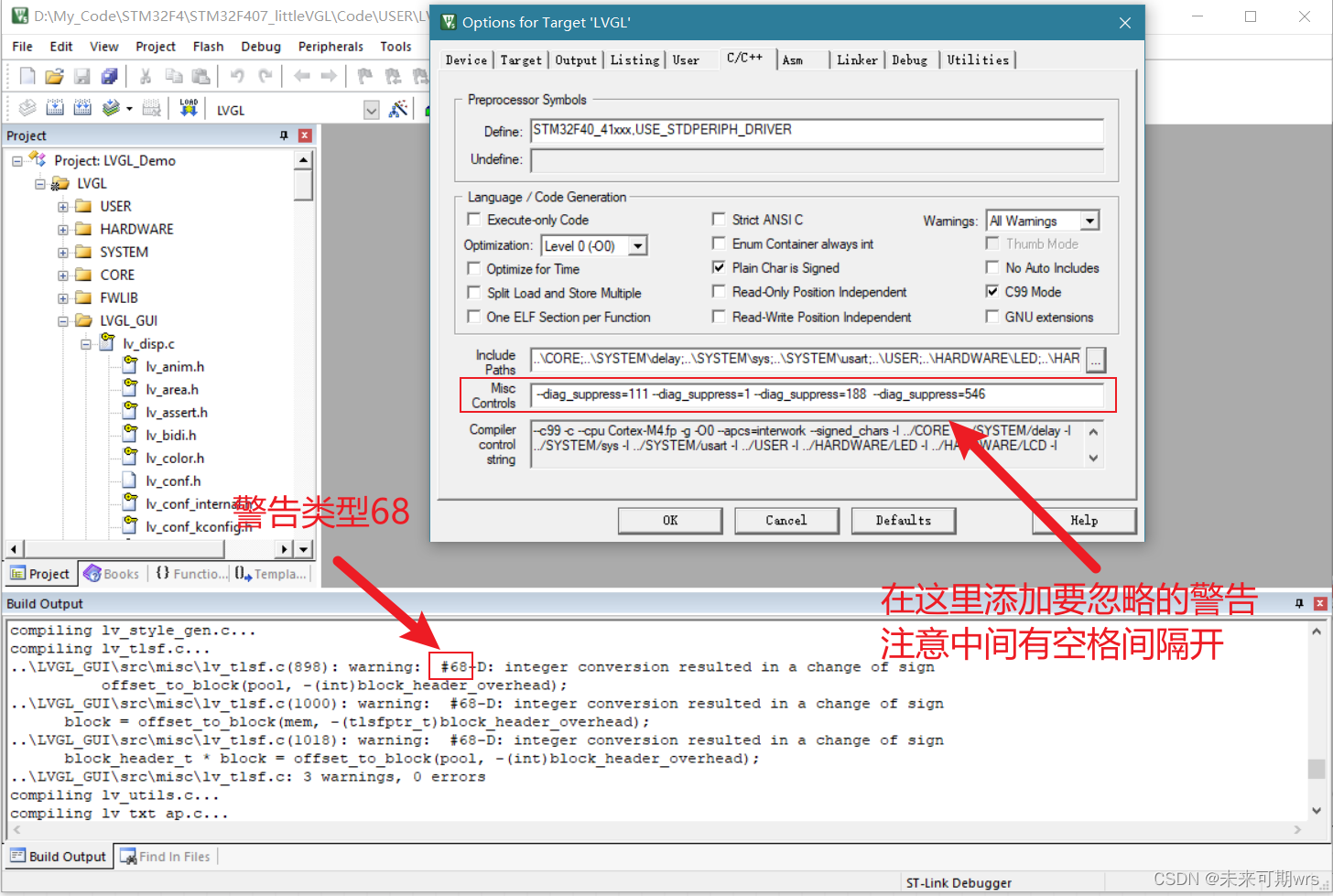1333x896 pixels.
Task: Expand the USER folder in project tree
Action: (x=63, y=207)
